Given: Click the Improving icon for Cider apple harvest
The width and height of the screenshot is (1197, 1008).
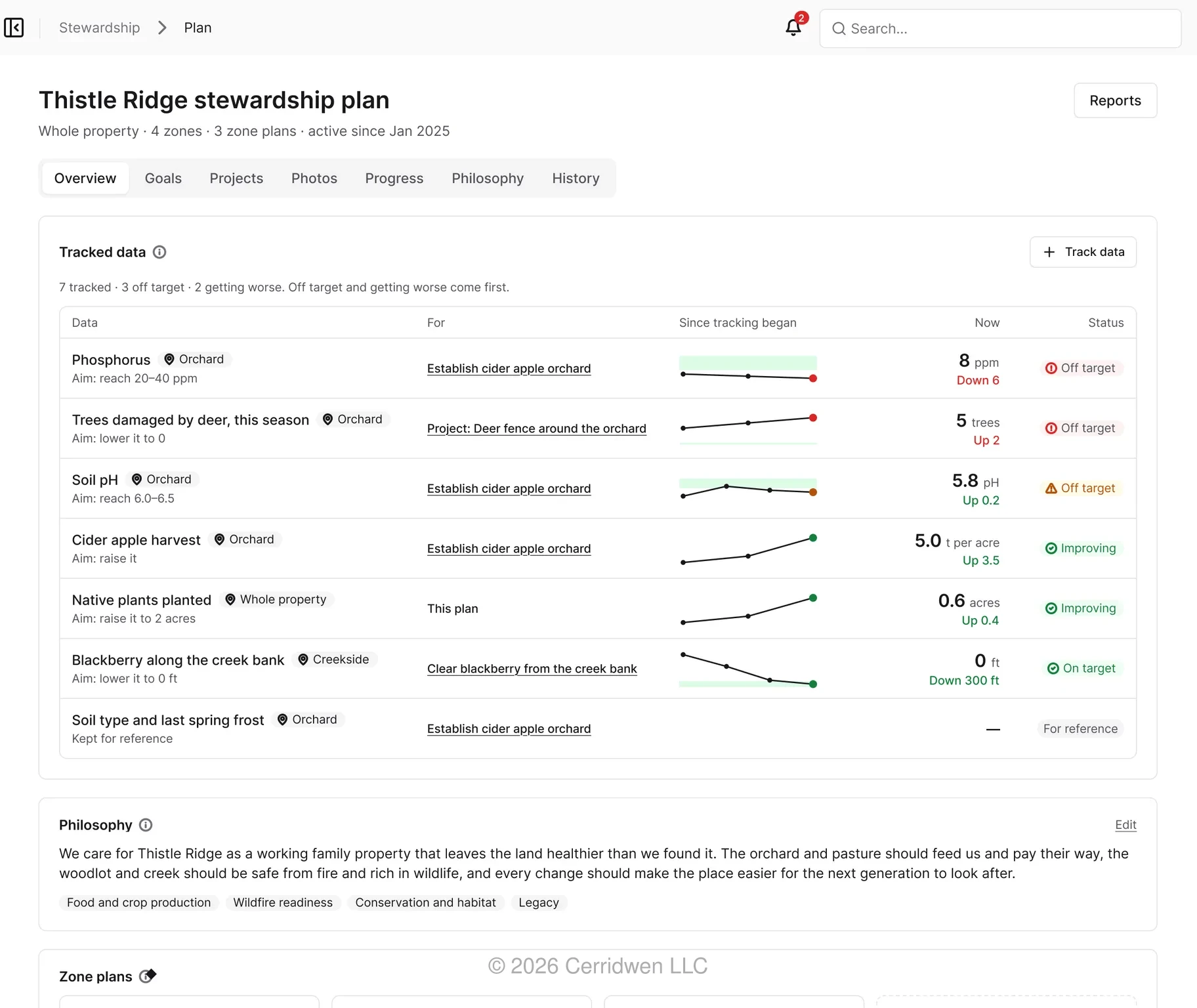Looking at the screenshot, I should tap(1051, 549).
